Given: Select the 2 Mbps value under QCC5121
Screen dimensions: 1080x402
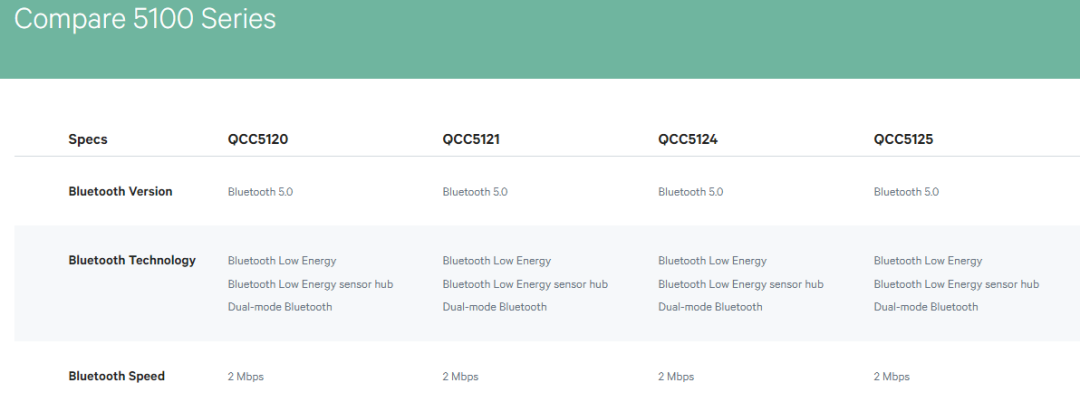Looking at the screenshot, I should [x=460, y=377].
